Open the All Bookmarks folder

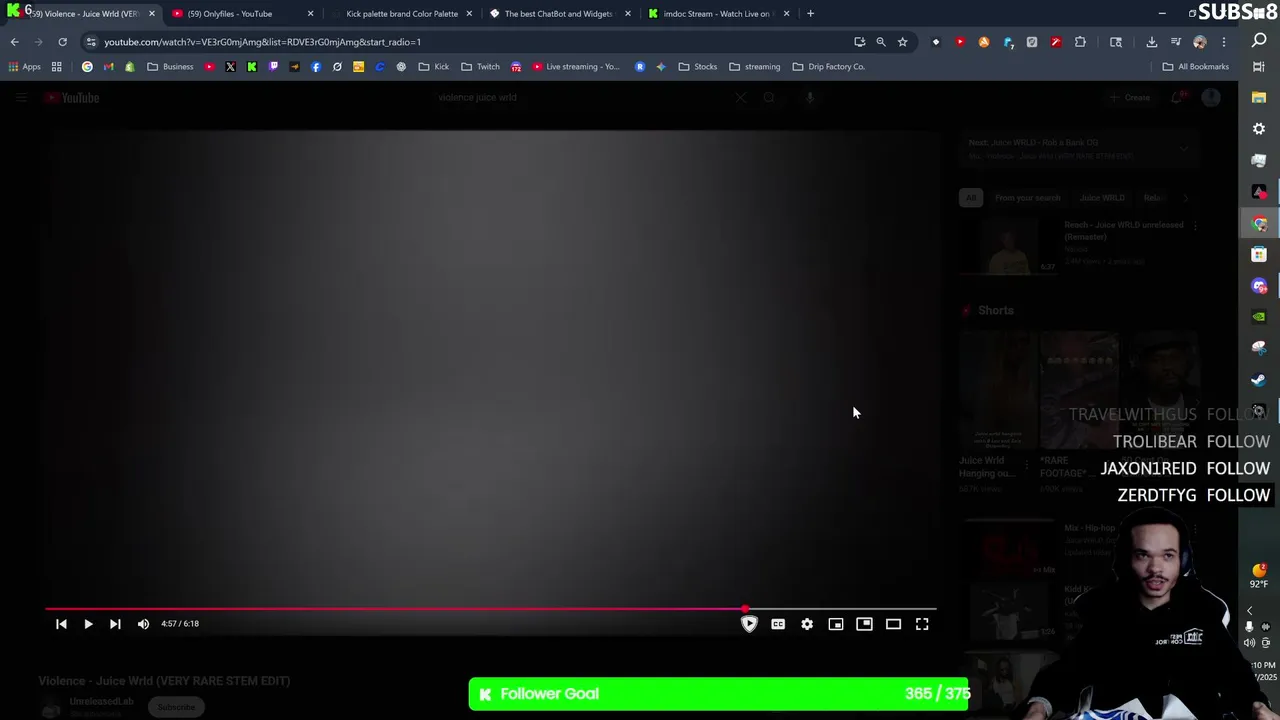(x=1195, y=67)
